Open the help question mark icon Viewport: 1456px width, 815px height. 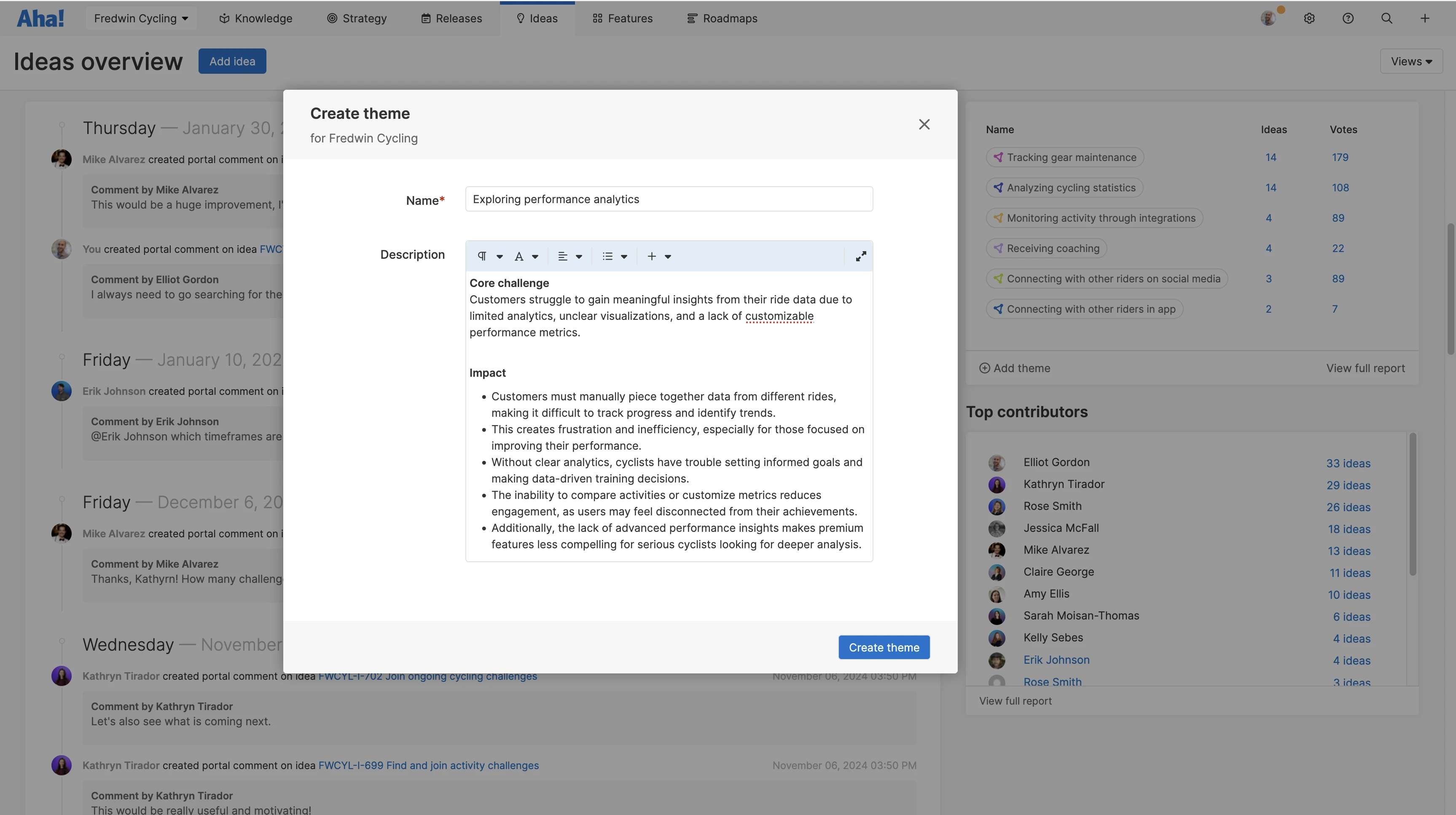tap(1348, 18)
